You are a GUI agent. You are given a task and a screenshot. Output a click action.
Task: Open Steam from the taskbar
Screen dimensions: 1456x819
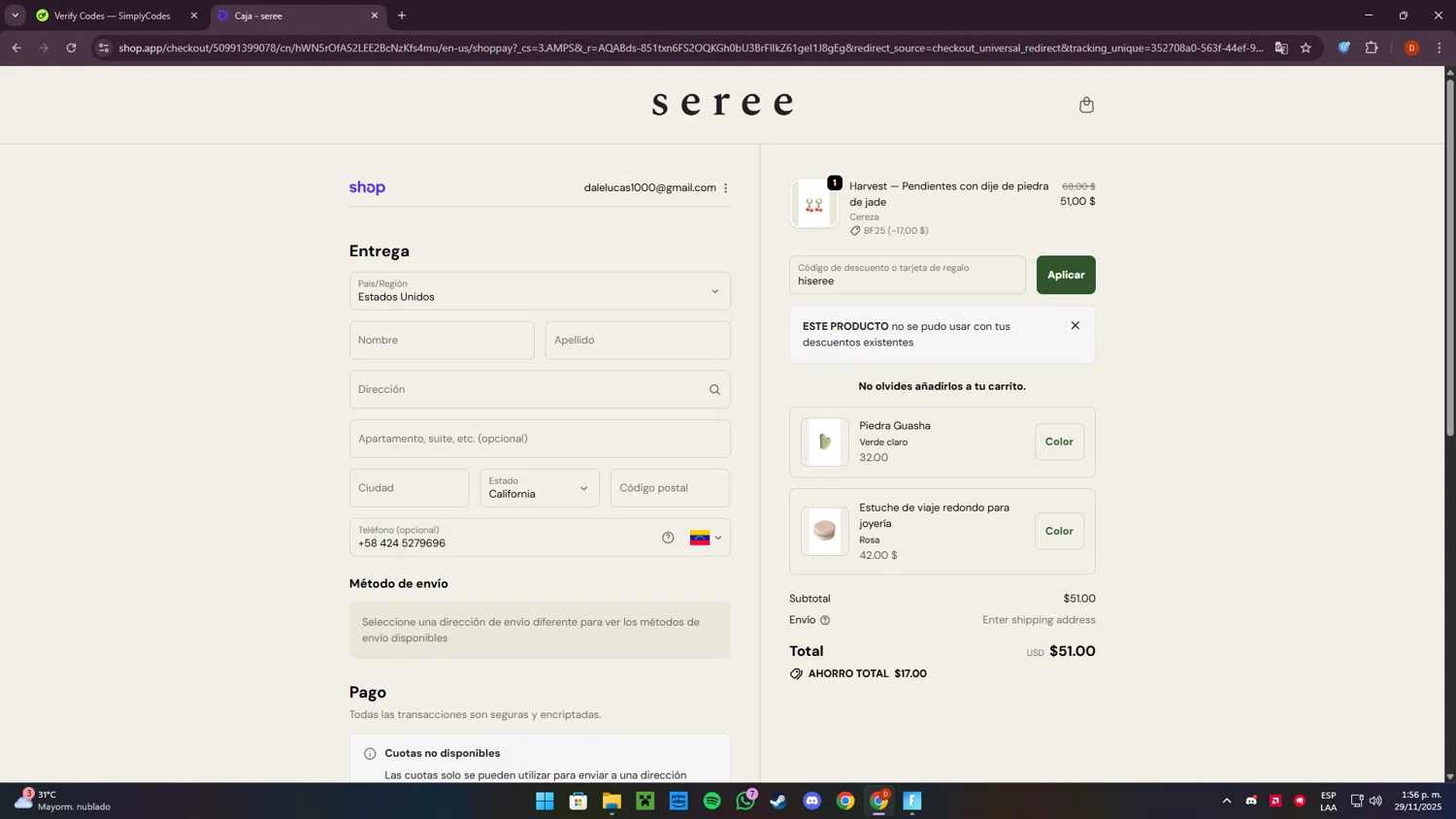(778, 802)
